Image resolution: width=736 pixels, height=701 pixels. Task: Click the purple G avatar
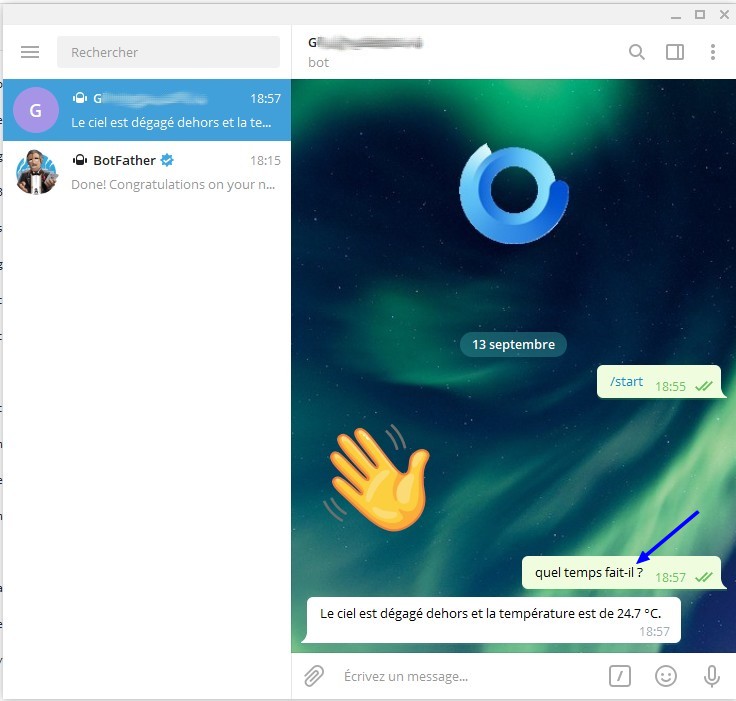point(36,110)
